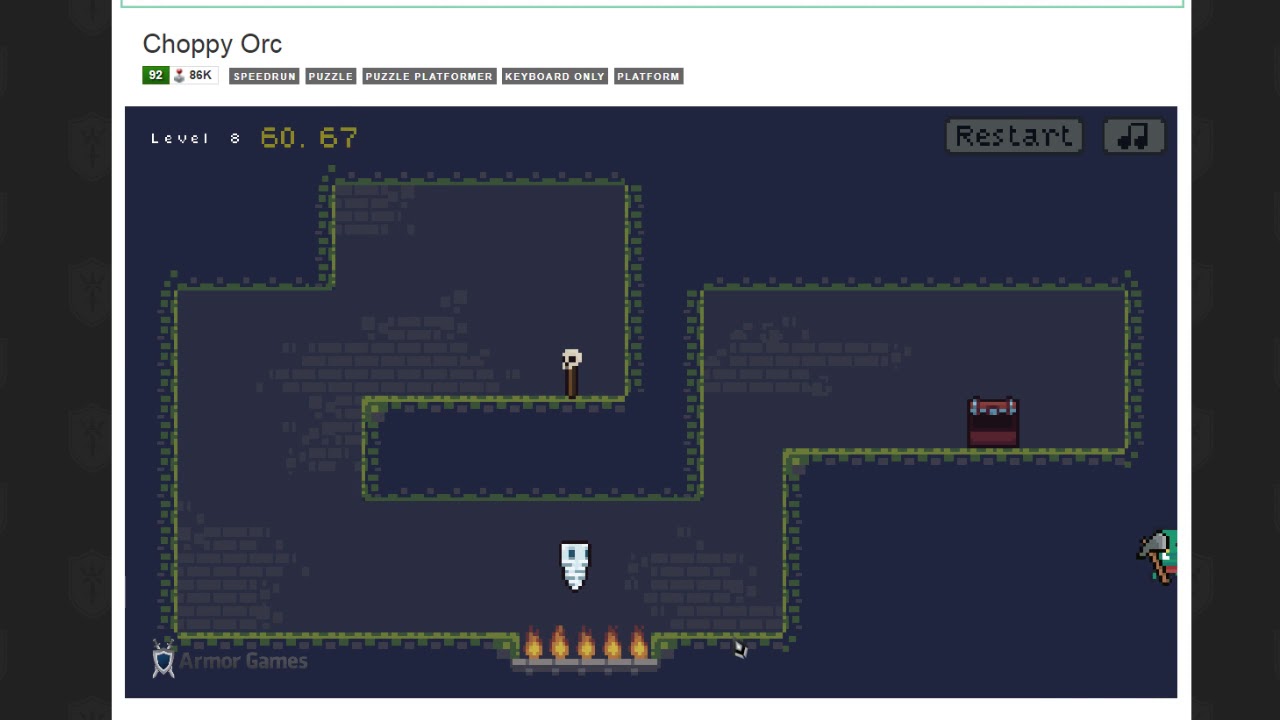Viewport: 1280px width, 720px height.
Task: Click the green 92 rating badge
Action: [155, 75]
